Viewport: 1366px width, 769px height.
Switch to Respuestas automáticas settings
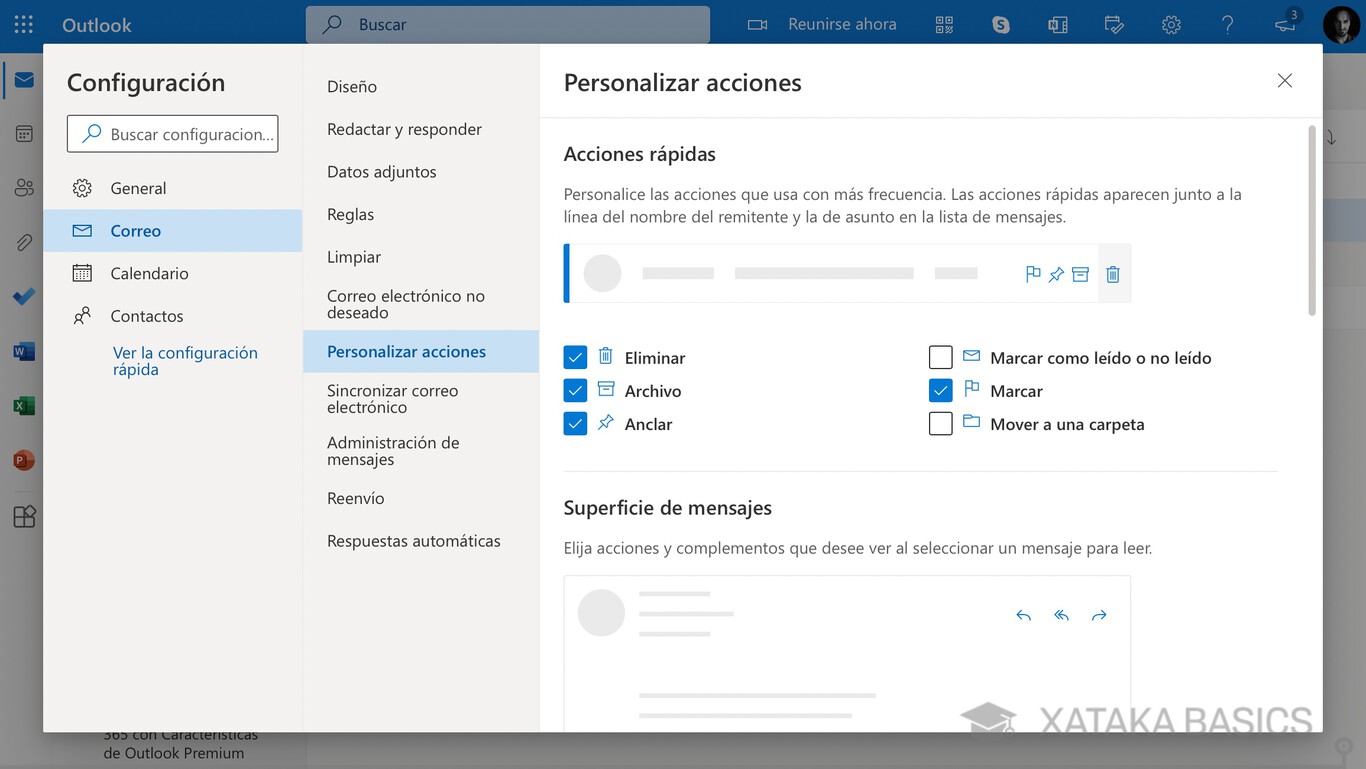click(x=413, y=540)
